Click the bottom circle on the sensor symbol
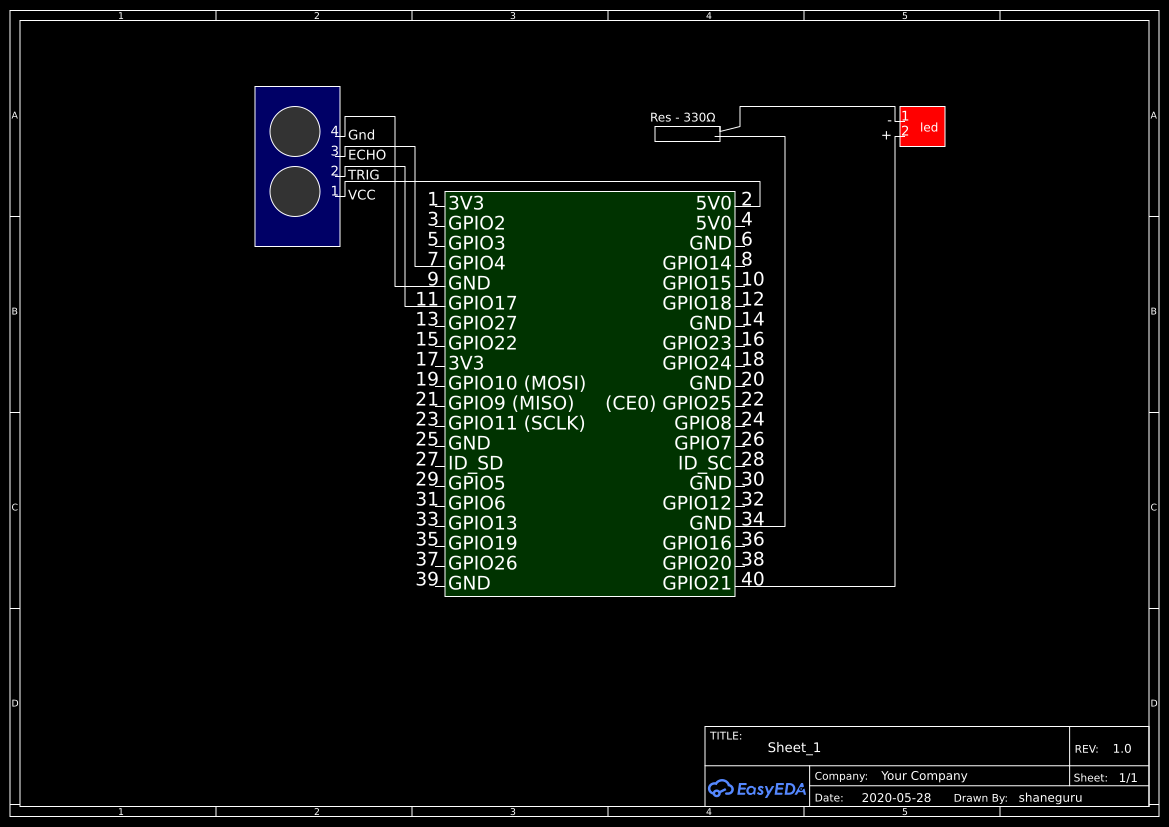Viewport: 1169px width, 827px height. pos(295,191)
